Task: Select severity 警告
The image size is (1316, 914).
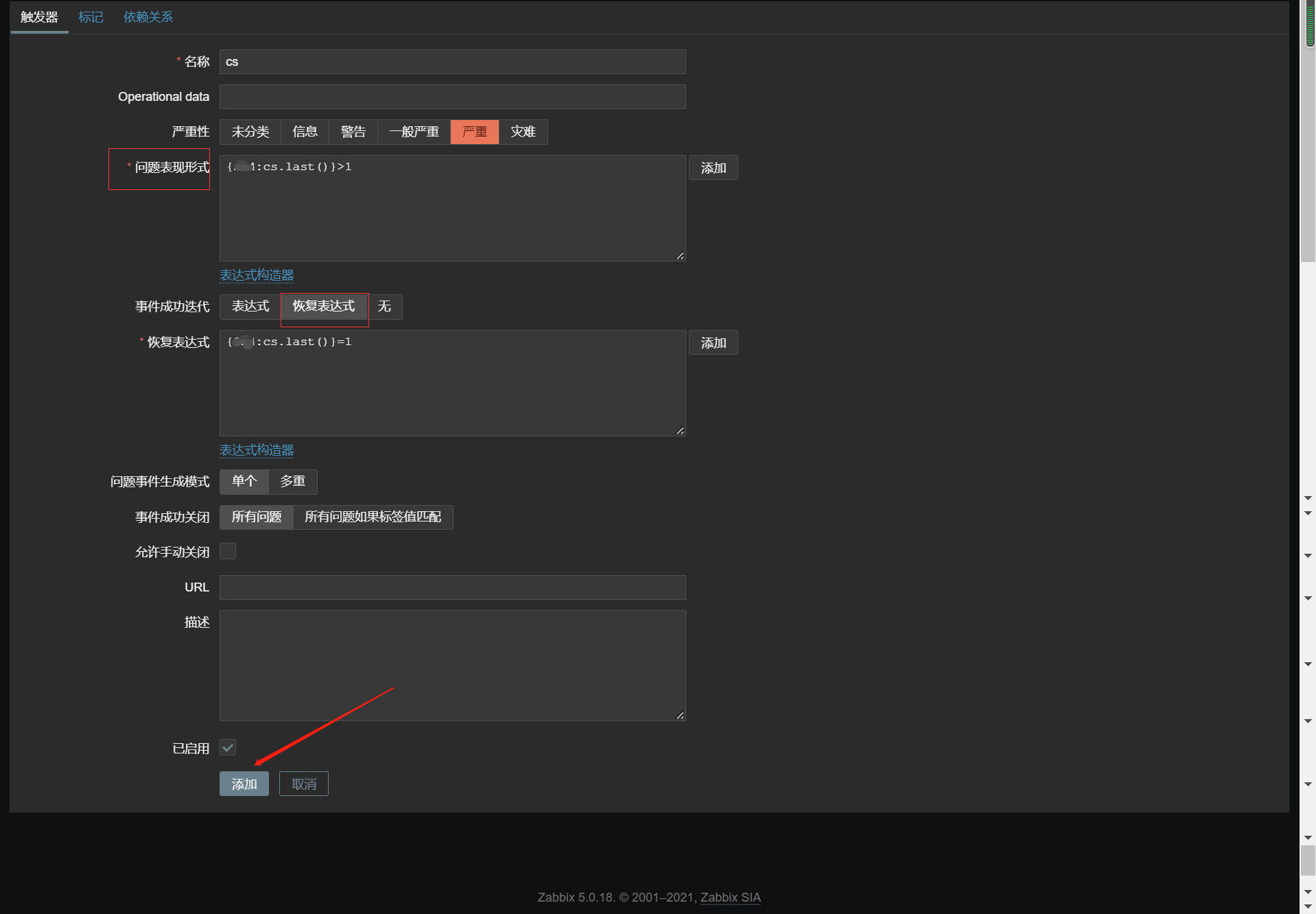Action: [x=353, y=132]
